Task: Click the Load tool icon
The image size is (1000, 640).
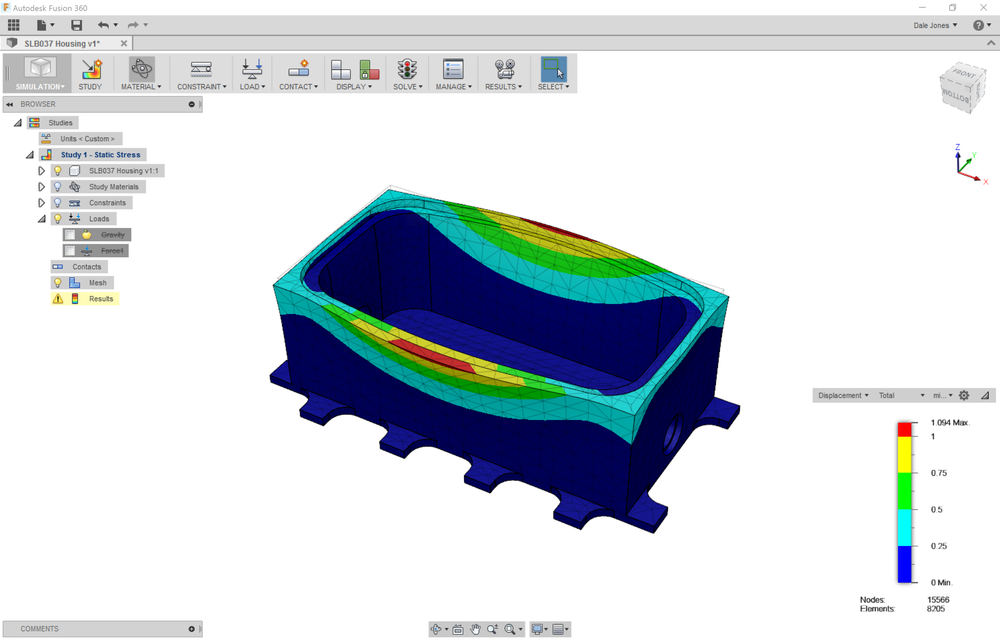Action: (x=252, y=69)
